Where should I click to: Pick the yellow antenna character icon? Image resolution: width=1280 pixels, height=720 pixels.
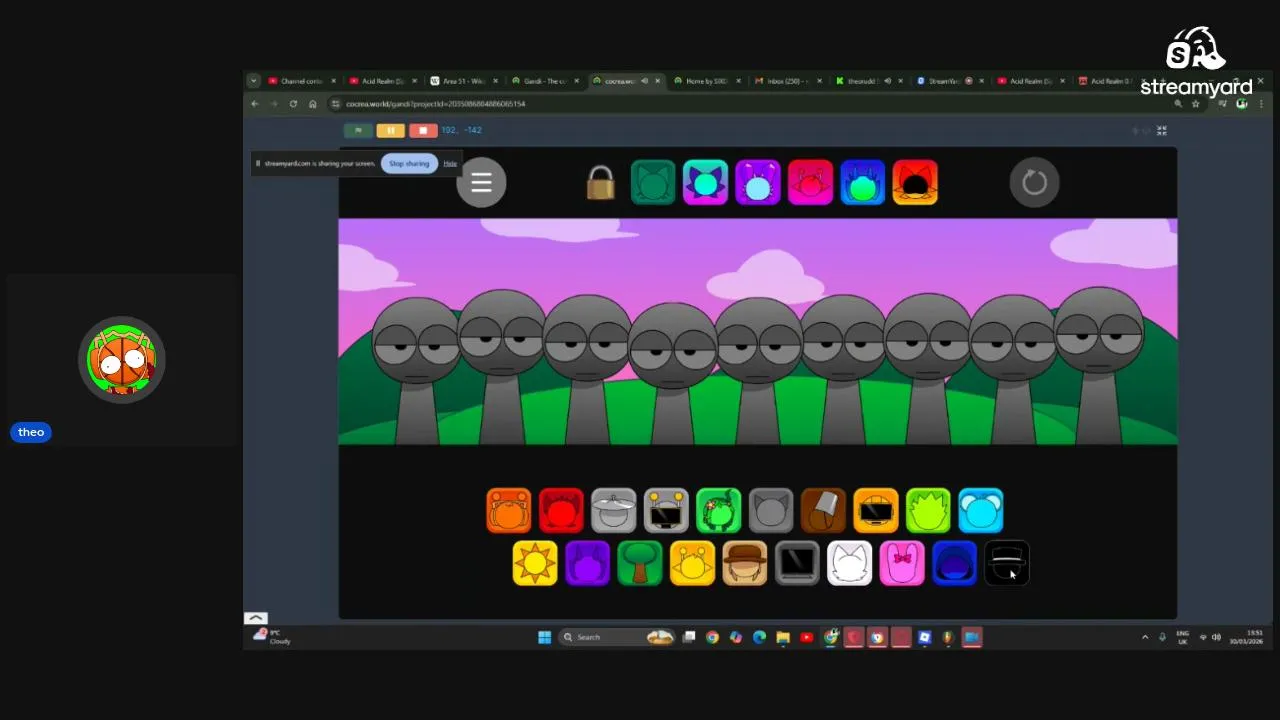click(x=692, y=563)
